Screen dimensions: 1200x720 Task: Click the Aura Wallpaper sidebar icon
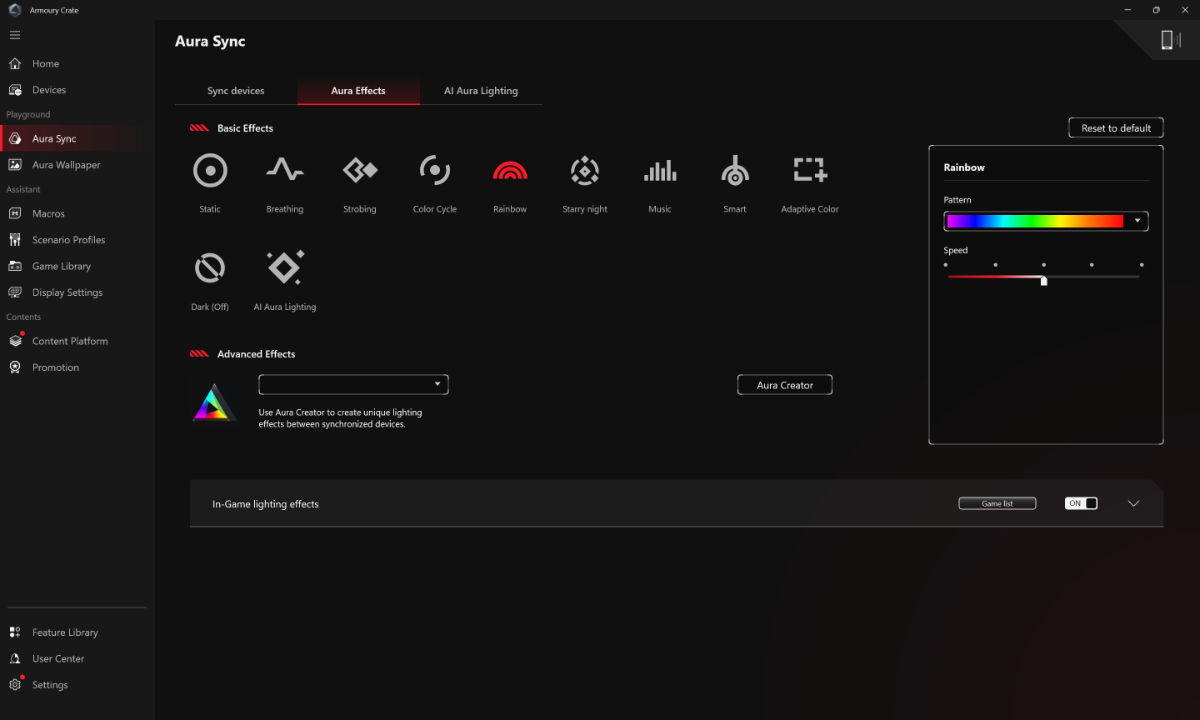coord(15,165)
